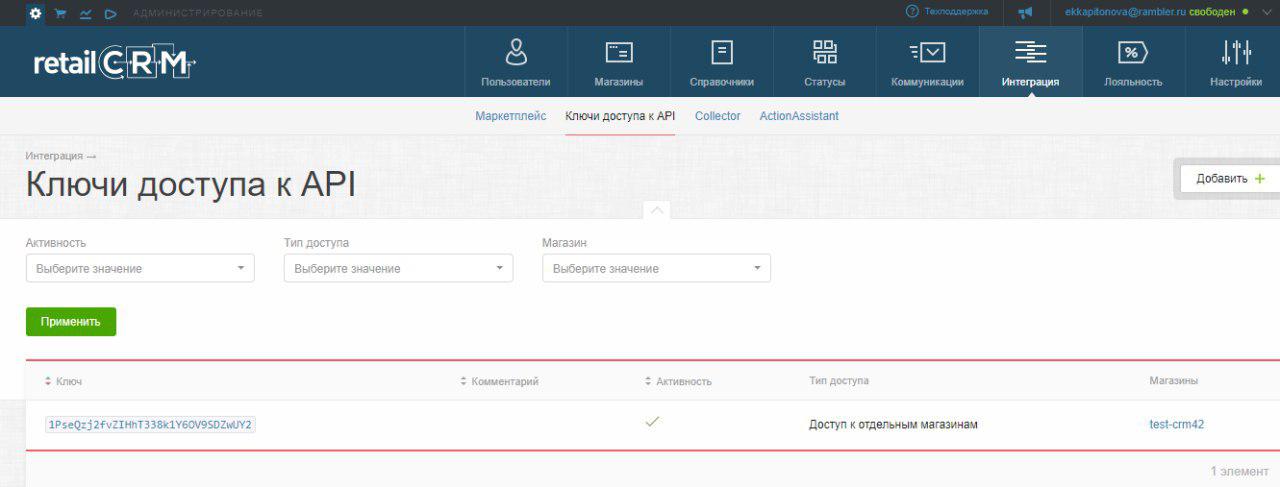Open the play-shaped marketing icon
1280x487 pixels.
pos(111,13)
